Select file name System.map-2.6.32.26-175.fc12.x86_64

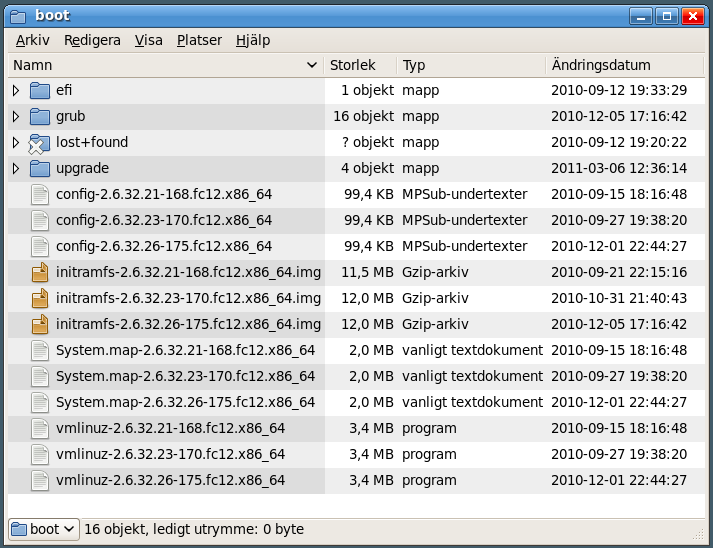coord(186,402)
